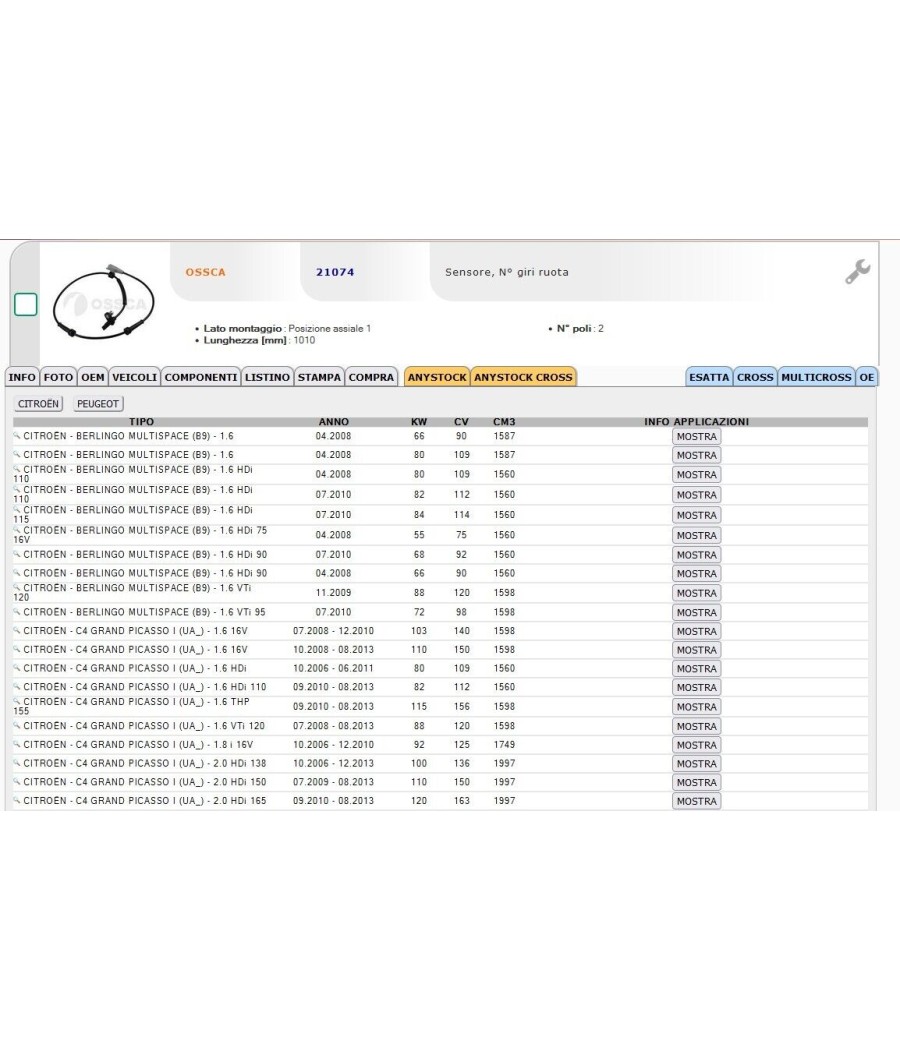The image size is (900, 1050).
Task: Open the ANYSTOCK tab
Action: pyautogui.click(x=437, y=377)
